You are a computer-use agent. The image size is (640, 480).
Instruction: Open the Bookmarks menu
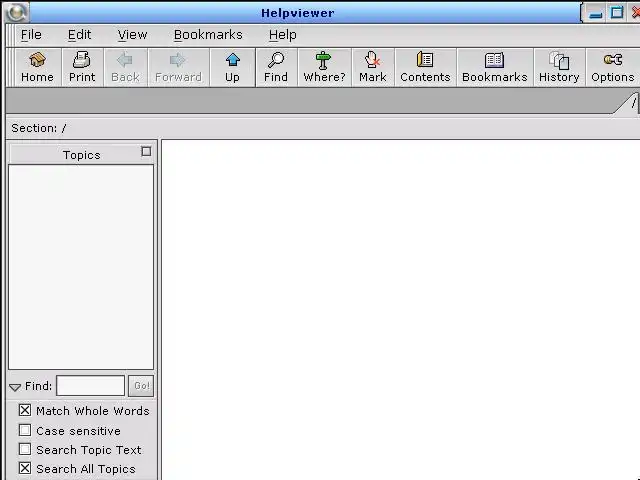[208, 35]
